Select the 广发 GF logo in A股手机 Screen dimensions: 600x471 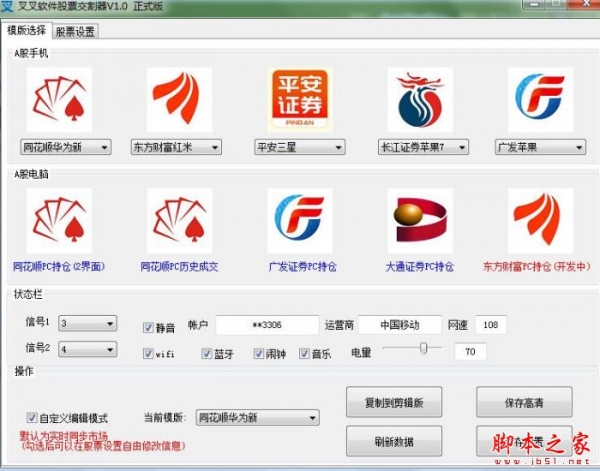click(540, 99)
